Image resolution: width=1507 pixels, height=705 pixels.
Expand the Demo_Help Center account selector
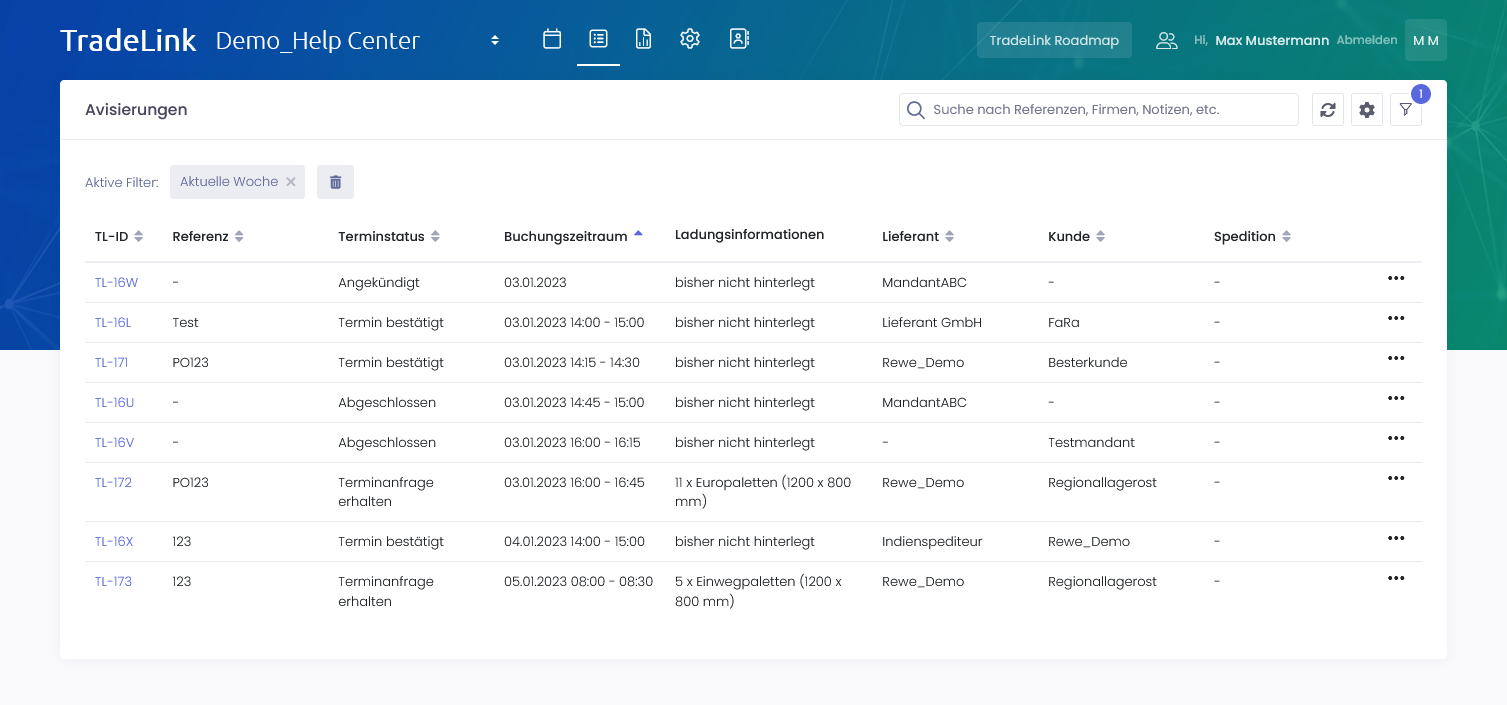tap(494, 41)
